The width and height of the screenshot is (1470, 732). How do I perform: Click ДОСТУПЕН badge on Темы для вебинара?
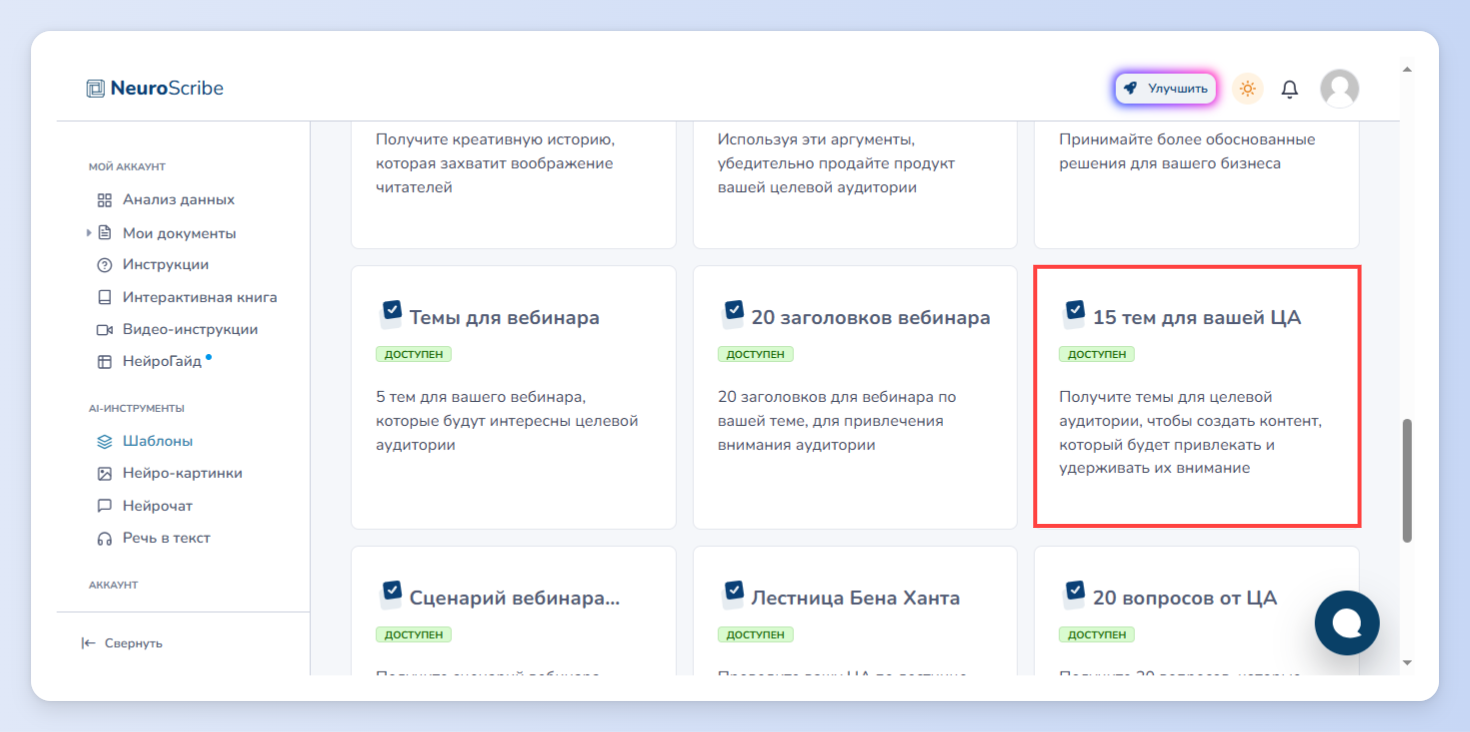pyautogui.click(x=414, y=354)
